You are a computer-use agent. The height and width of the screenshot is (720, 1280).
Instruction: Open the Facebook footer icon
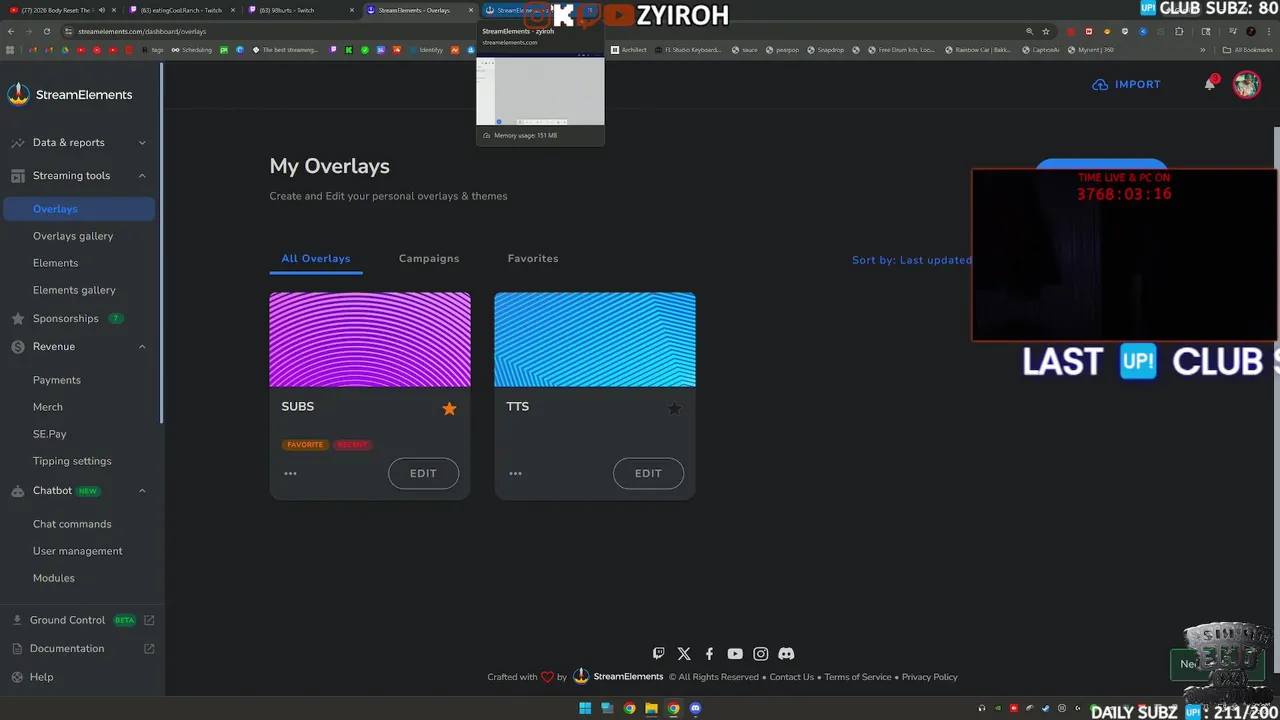(x=709, y=653)
